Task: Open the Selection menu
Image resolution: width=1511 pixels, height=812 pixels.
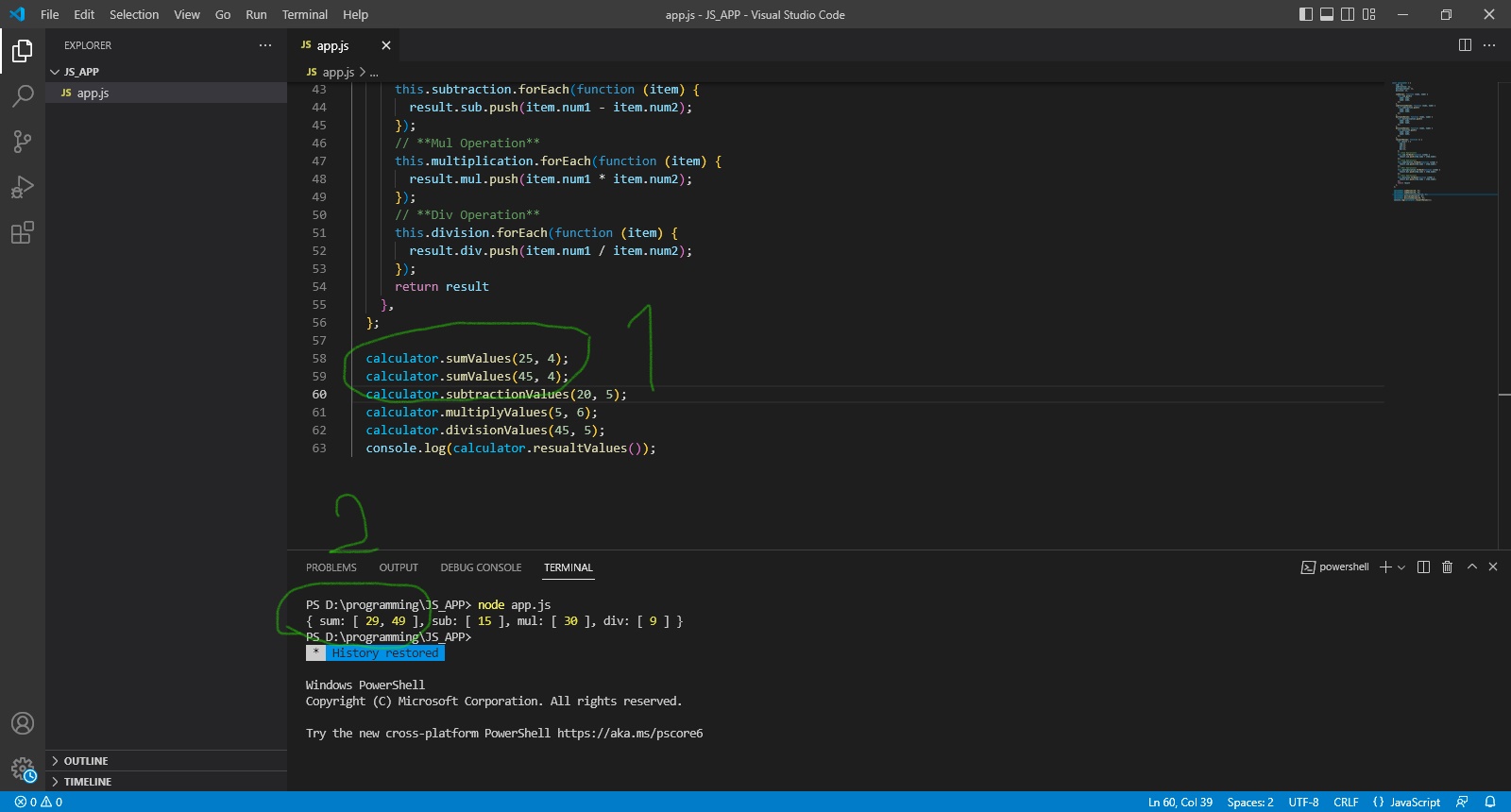Action: pos(134,14)
